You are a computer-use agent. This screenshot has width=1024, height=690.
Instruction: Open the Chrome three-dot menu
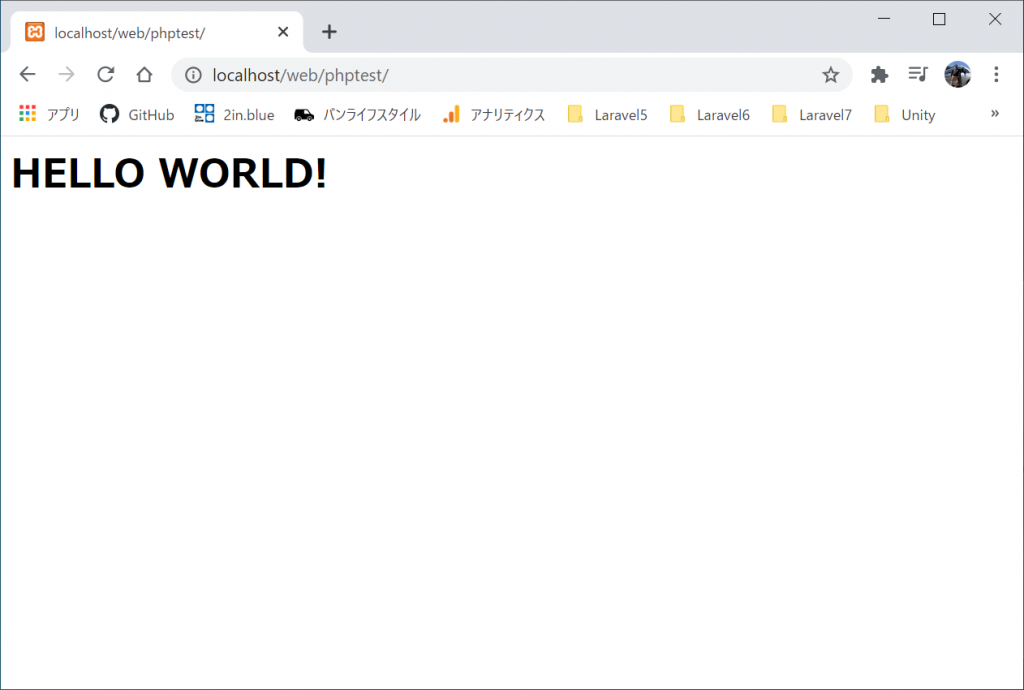click(996, 75)
